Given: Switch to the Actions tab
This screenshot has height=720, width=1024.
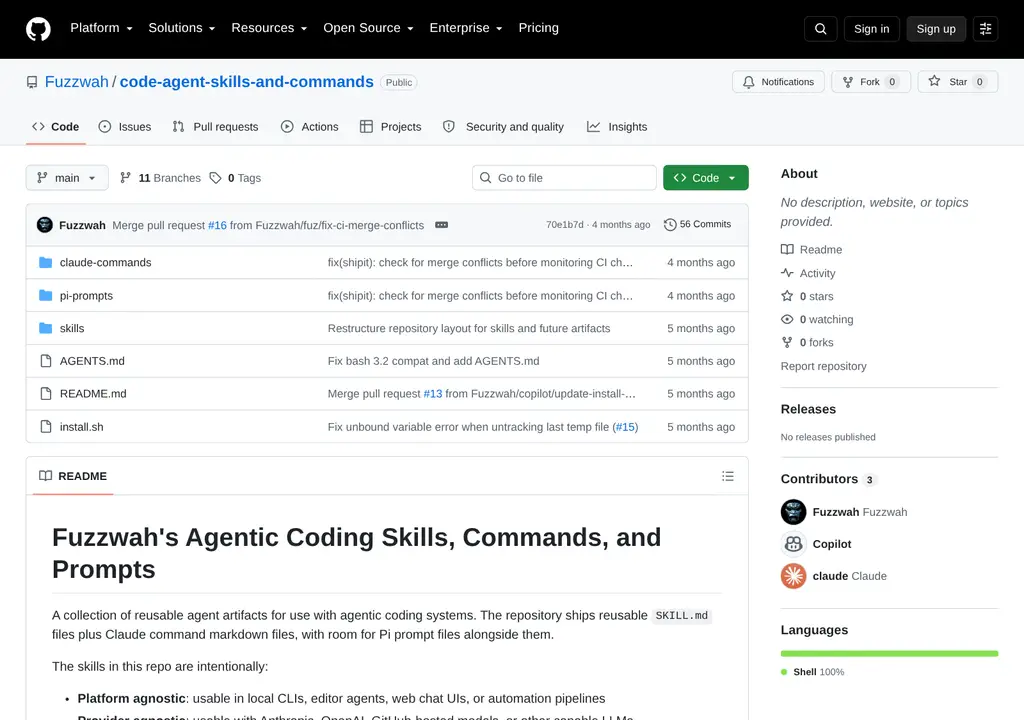Looking at the screenshot, I should pos(310,127).
